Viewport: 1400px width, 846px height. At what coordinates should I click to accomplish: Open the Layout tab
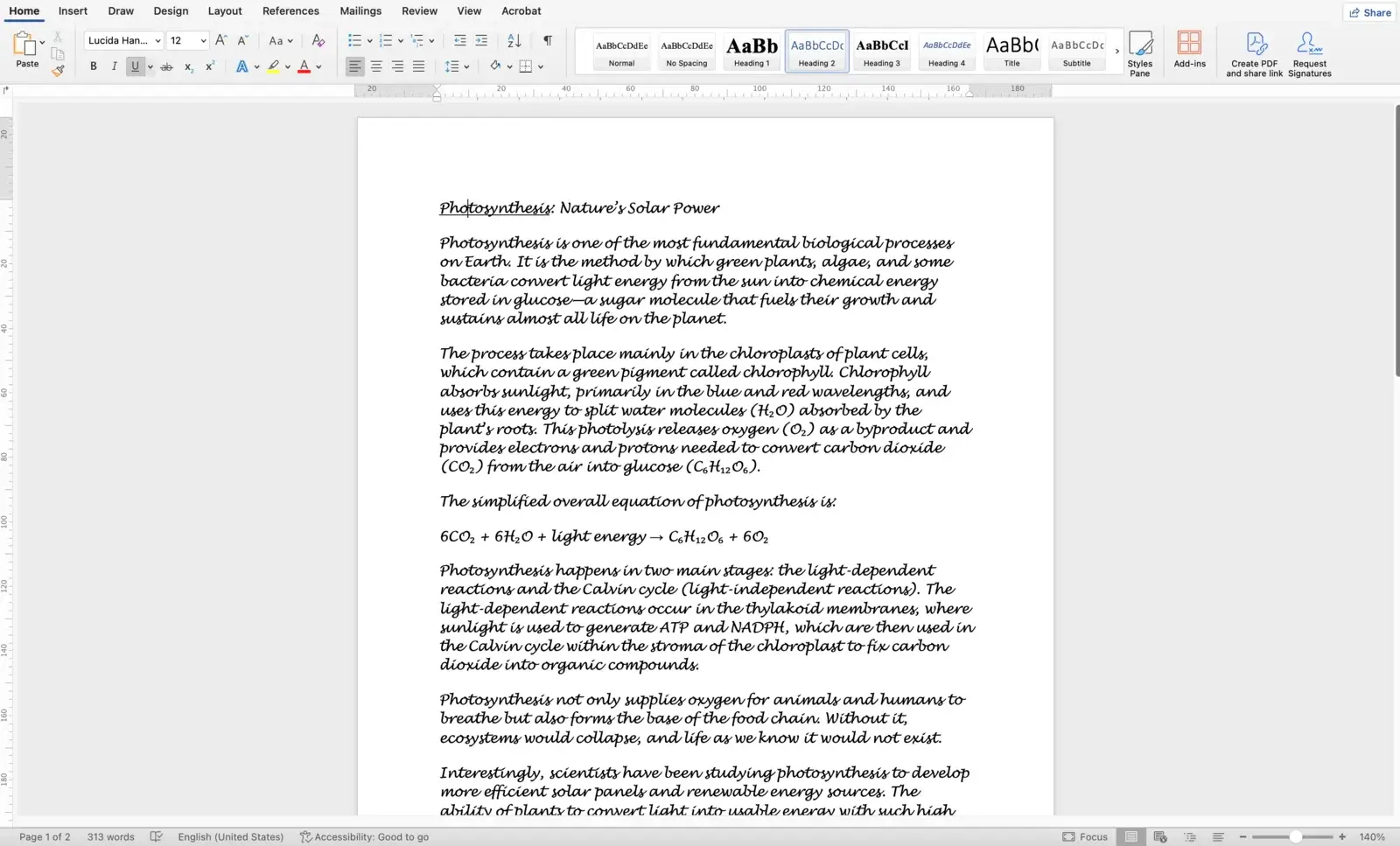coord(225,11)
